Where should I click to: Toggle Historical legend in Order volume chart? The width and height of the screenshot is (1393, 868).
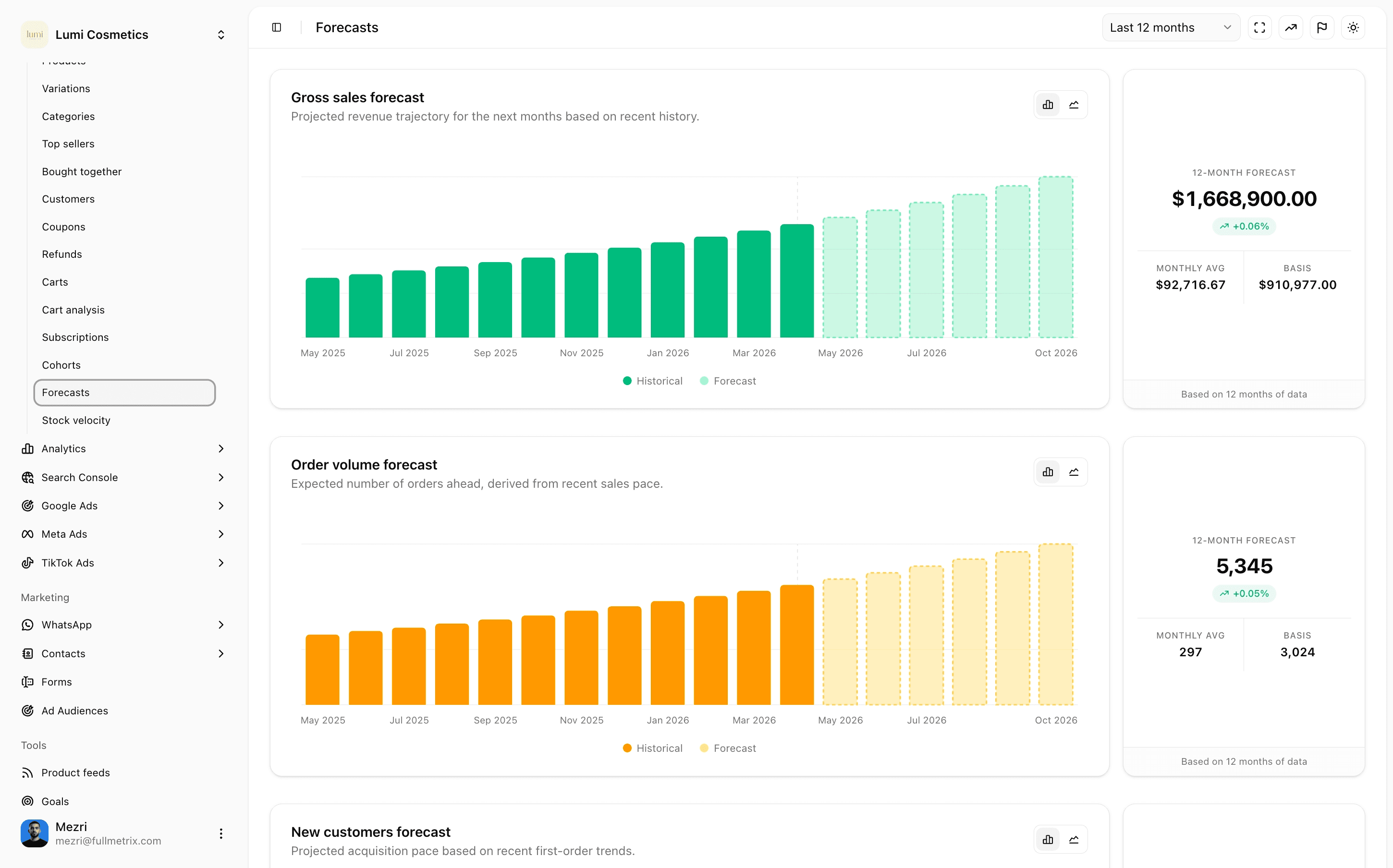(x=653, y=748)
